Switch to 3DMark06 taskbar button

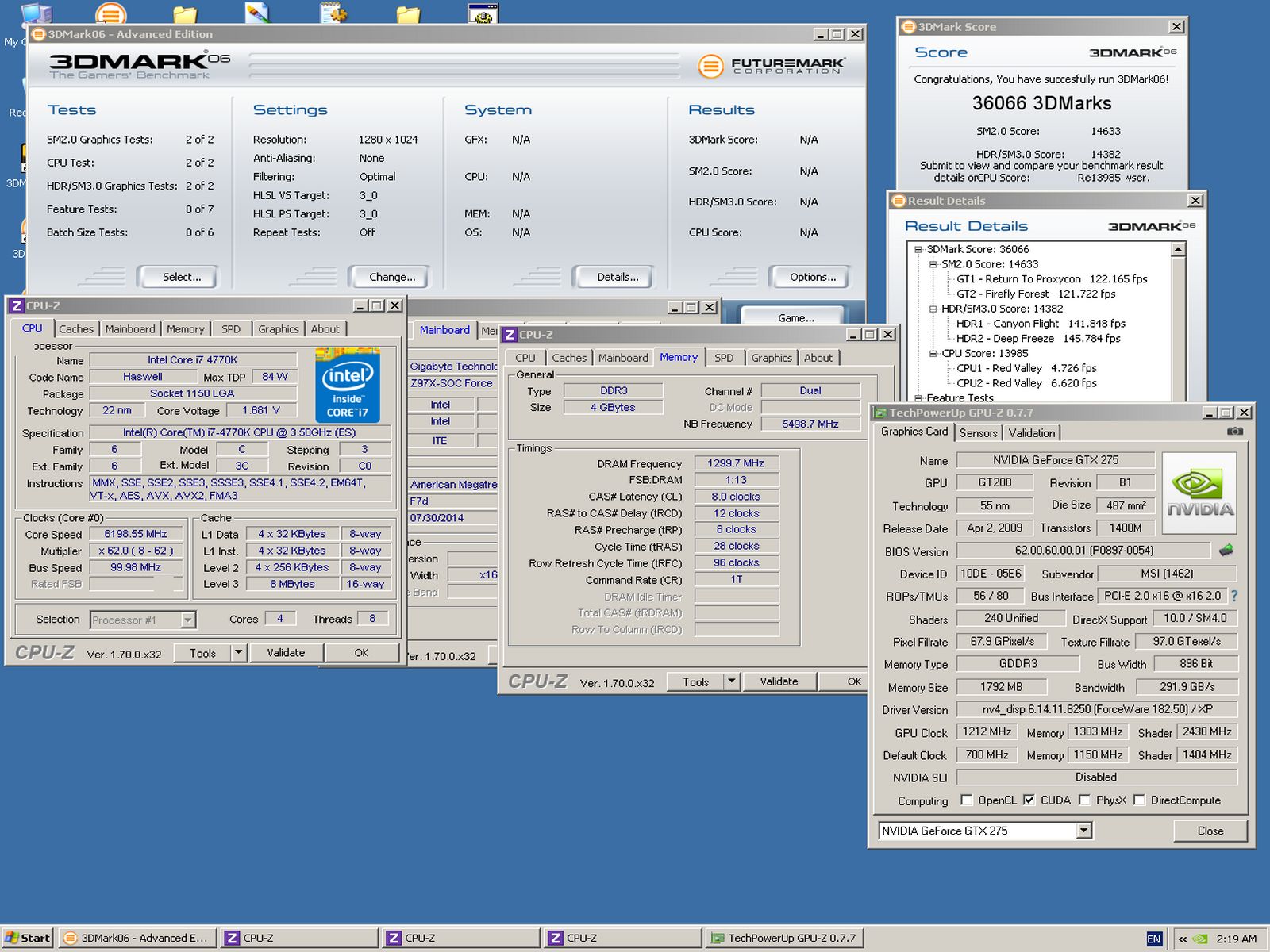[x=137, y=938]
